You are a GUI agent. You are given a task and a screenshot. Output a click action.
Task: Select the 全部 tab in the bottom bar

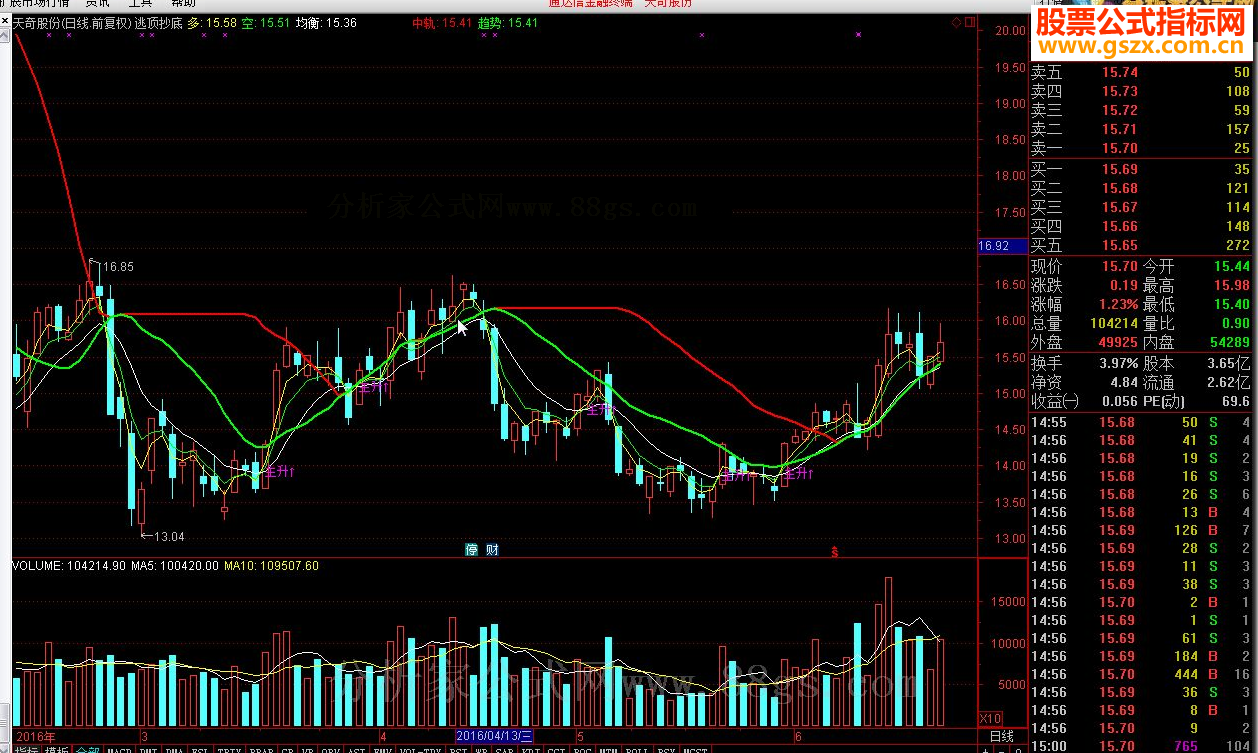point(88,748)
